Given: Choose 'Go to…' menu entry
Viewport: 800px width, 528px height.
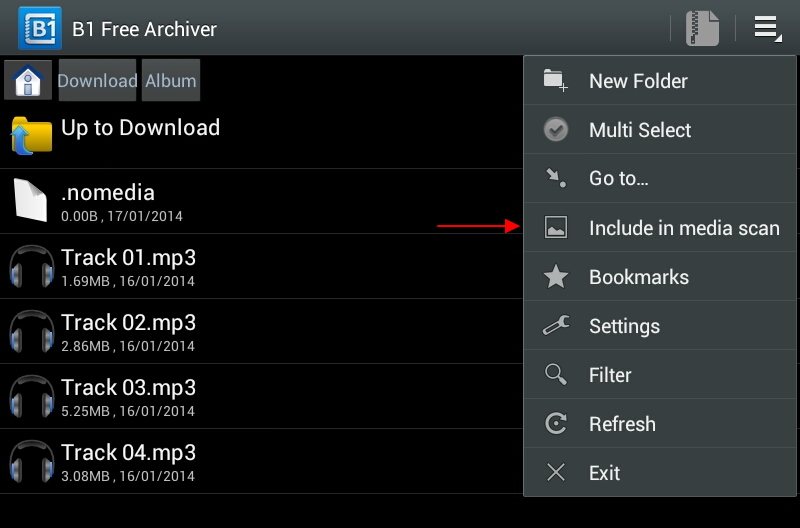Looking at the screenshot, I should tap(660, 179).
